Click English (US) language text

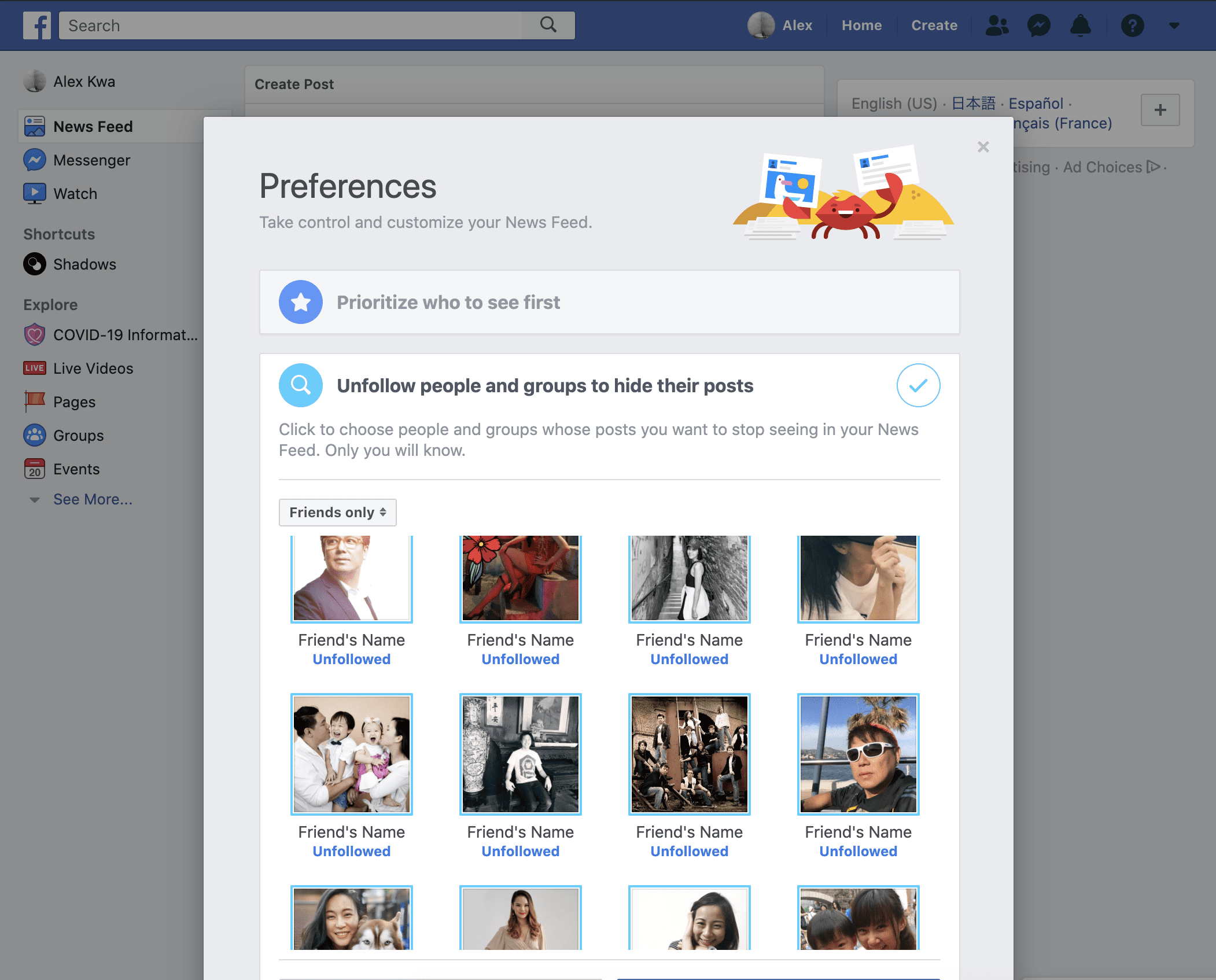point(894,104)
